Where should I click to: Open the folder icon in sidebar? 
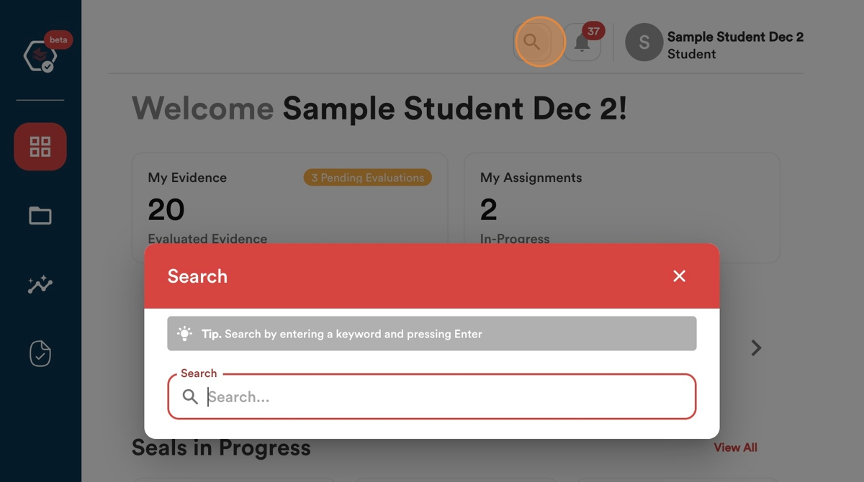[x=40, y=215]
